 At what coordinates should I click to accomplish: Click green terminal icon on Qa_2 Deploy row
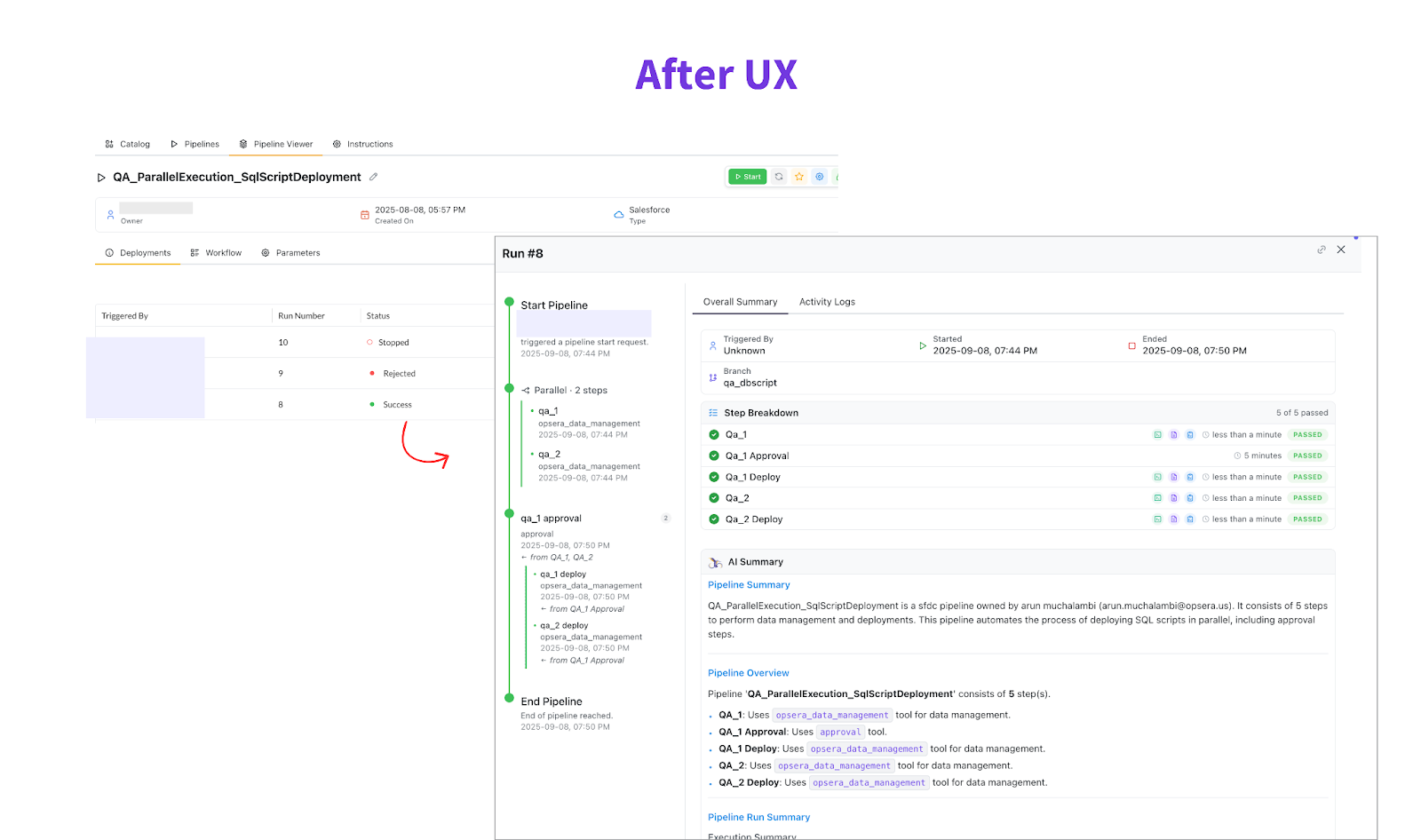(x=1157, y=519)
